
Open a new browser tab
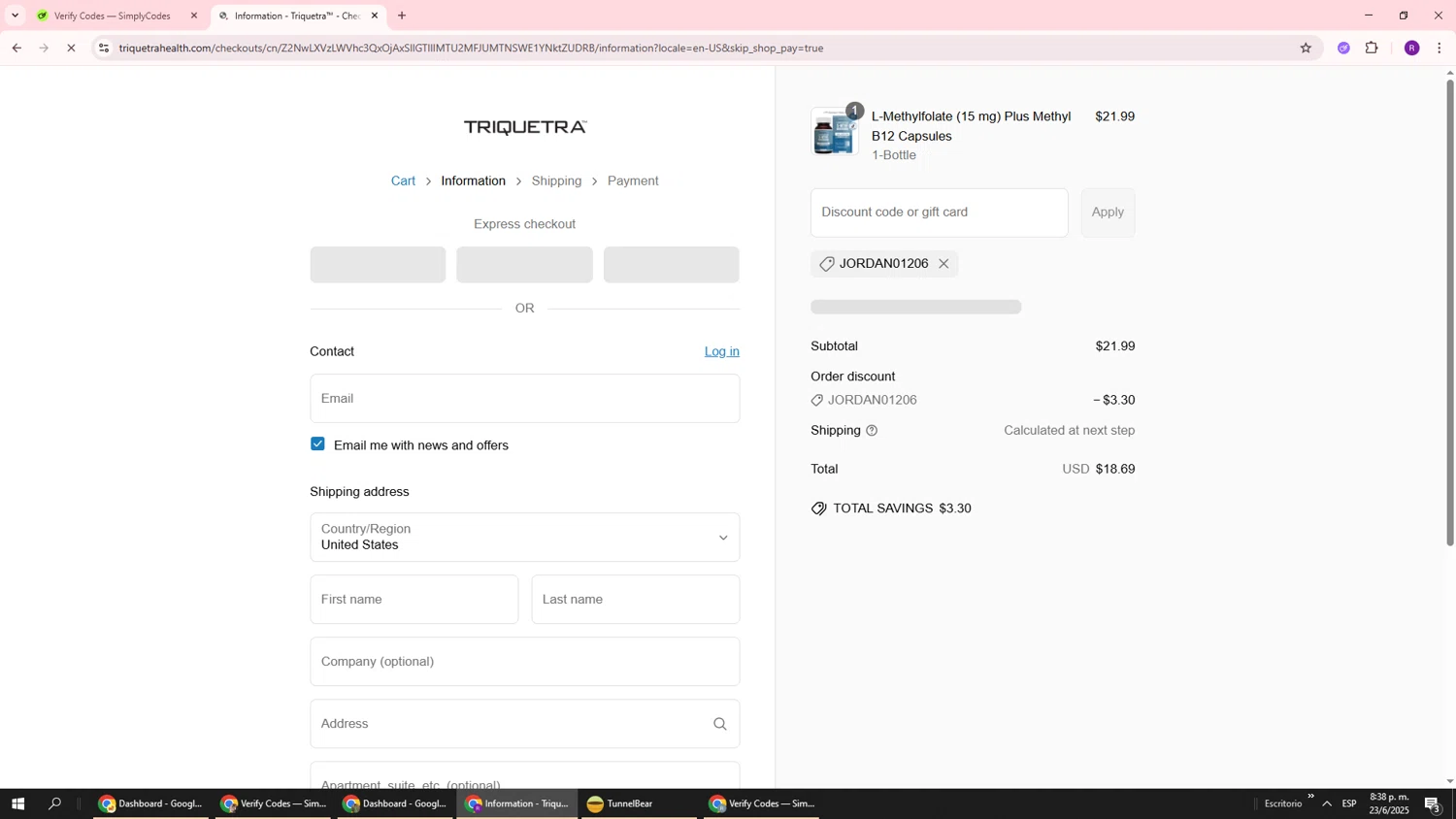tap(402, 16)
